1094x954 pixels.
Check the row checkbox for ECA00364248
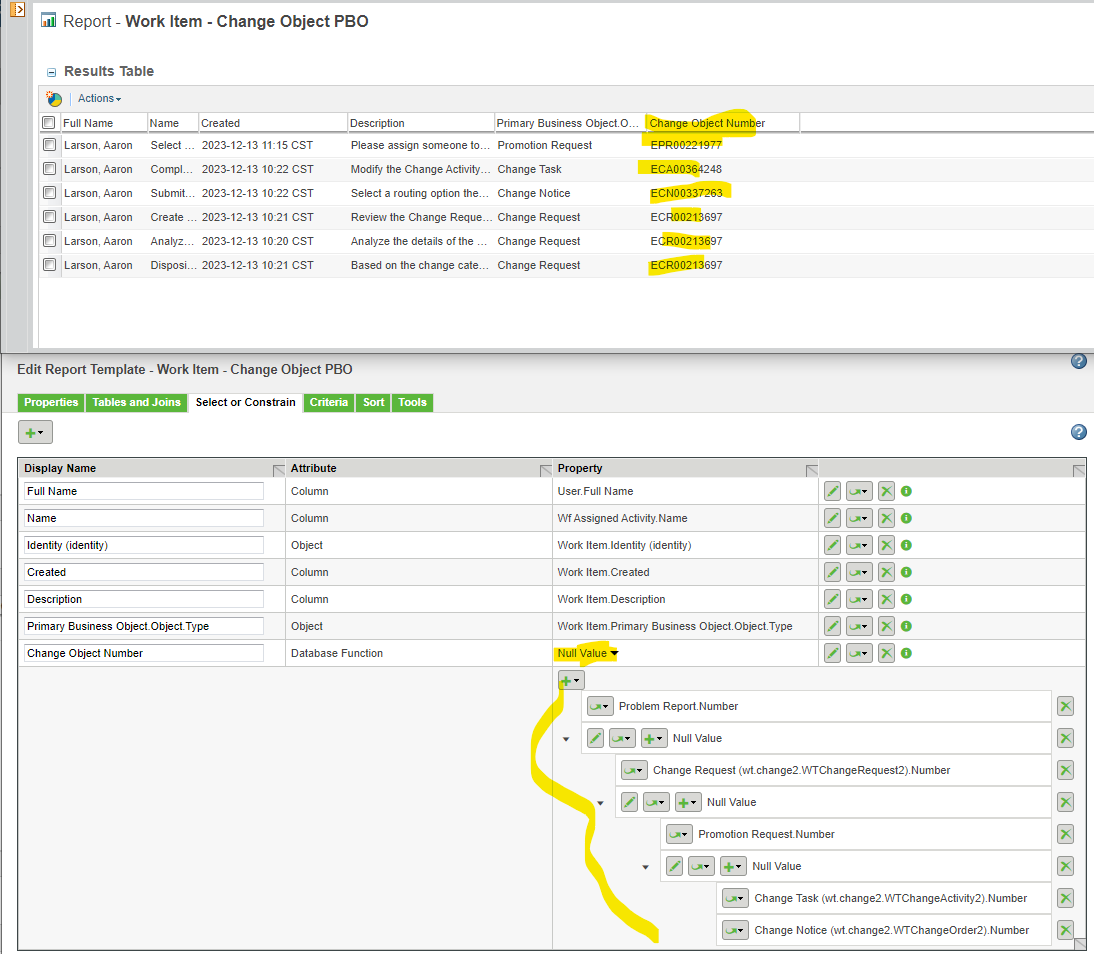point(48,169)
